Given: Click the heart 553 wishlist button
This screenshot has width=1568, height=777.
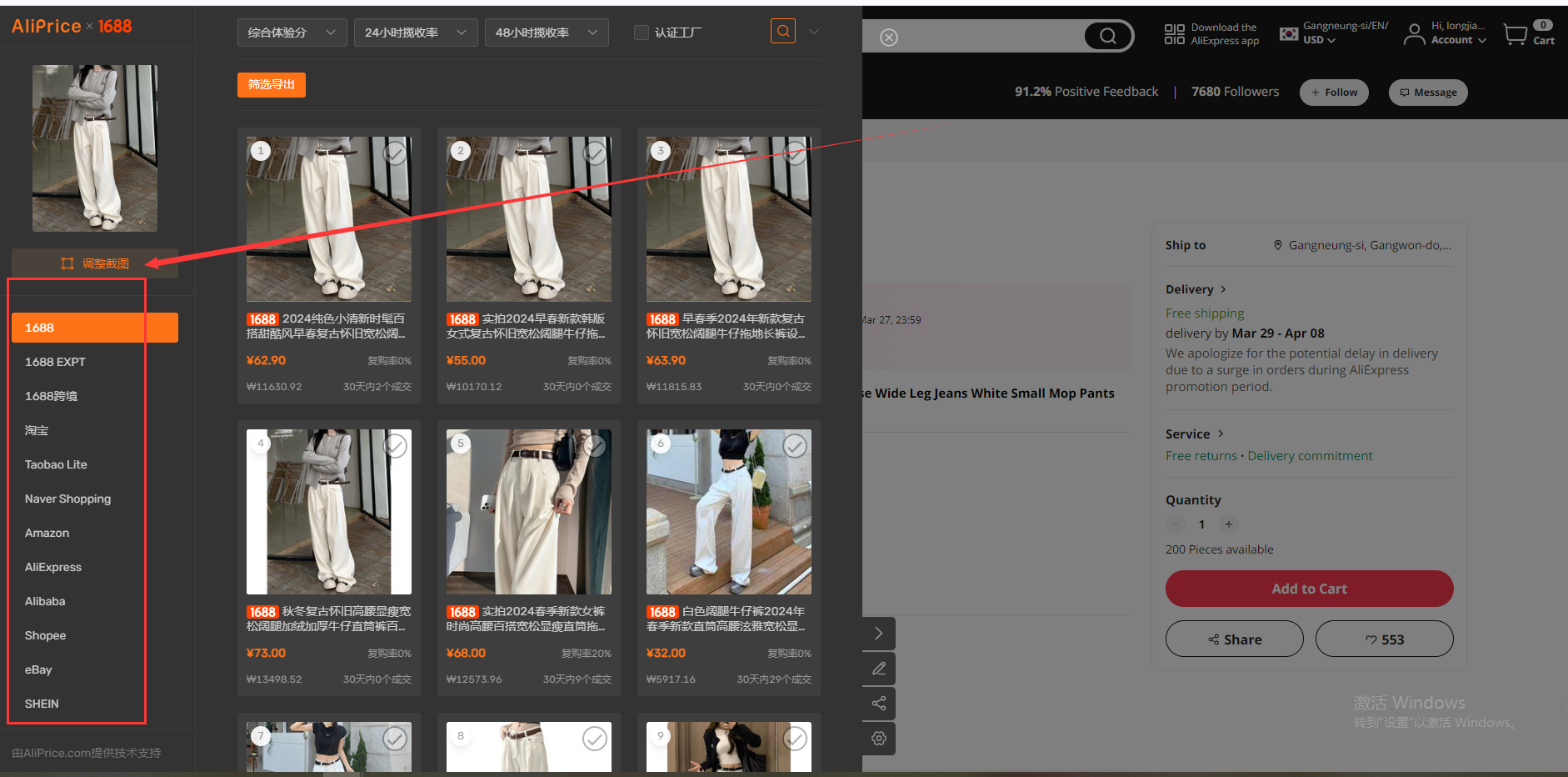Looking at the screenshot, I should coord(1385,639).
